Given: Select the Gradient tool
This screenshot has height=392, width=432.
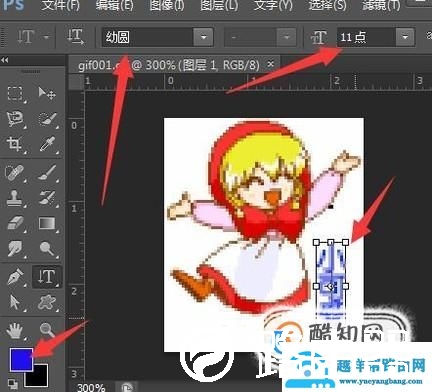Looking at the screenshot, I should 47,223.
